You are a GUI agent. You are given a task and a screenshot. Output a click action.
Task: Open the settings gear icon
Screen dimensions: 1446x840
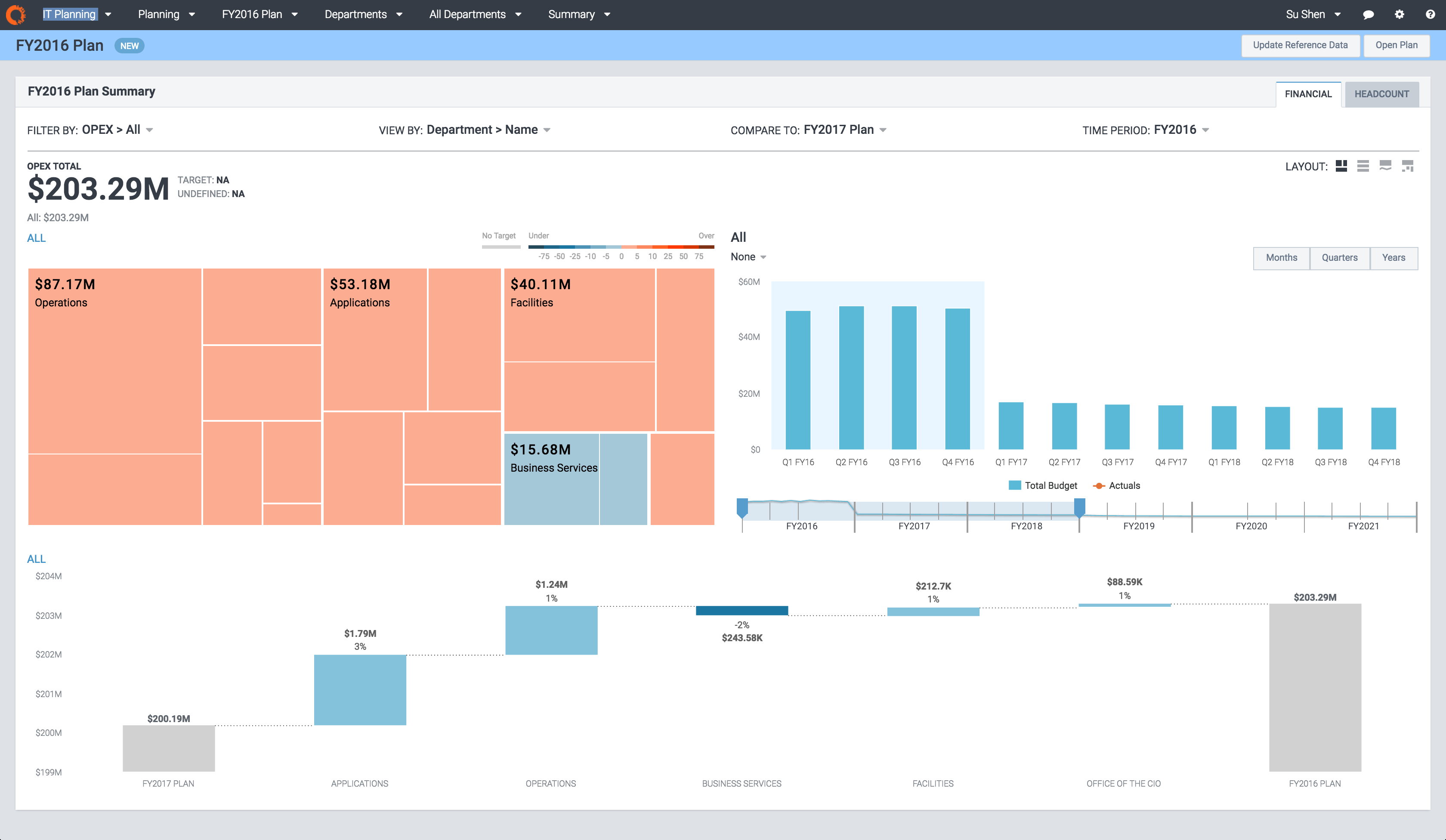pos(1399,14)
